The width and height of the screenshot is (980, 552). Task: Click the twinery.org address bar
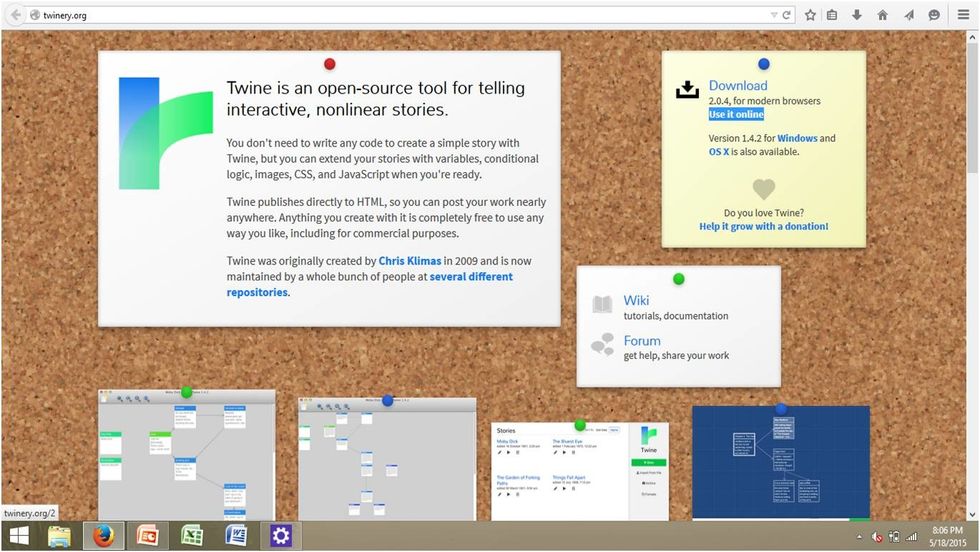pyautogui.click(x=400, y=15)
